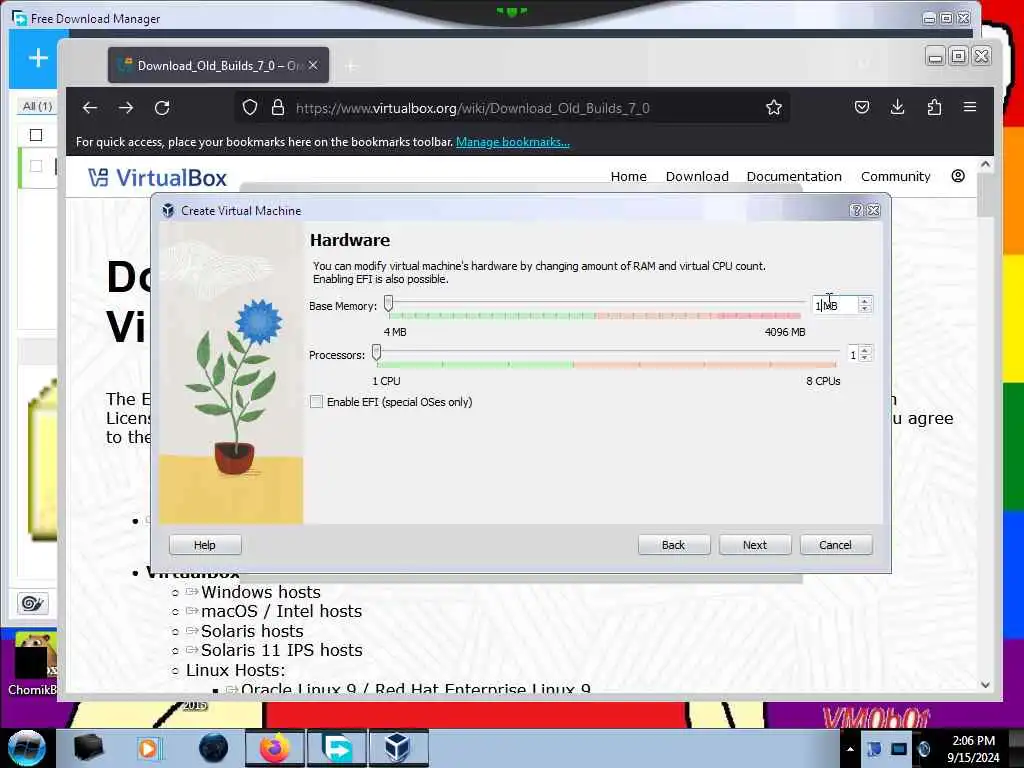Image resolution: width=1024 pixels, height=768 pixels.
Task: Click the Back button in the wizard
Action: pyautogui.click(x=674, y=545)
